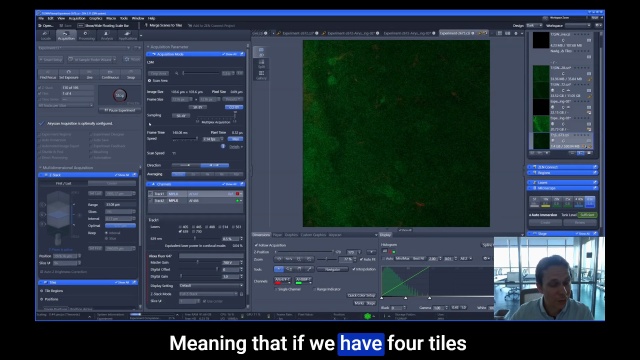Click the Navigator button

click(332, 269)
